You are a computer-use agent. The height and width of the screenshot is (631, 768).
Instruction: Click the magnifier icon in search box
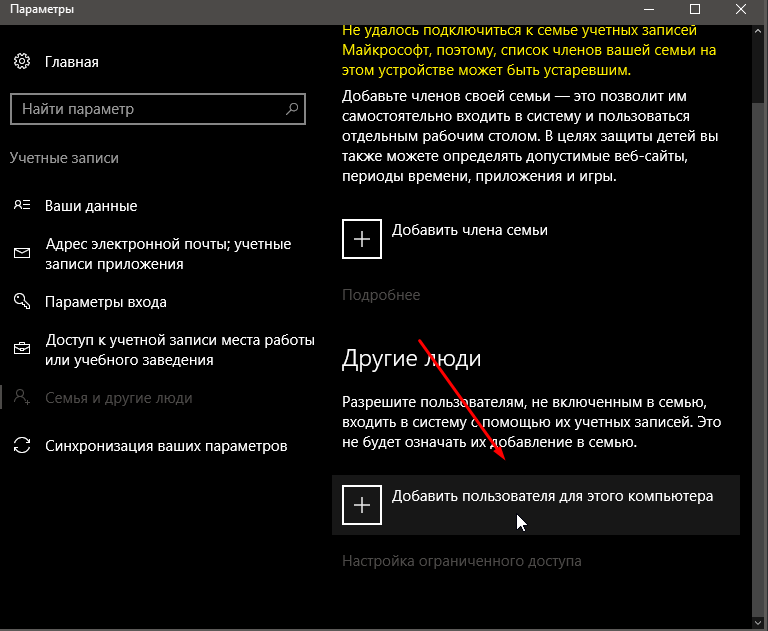pos(292,108)
